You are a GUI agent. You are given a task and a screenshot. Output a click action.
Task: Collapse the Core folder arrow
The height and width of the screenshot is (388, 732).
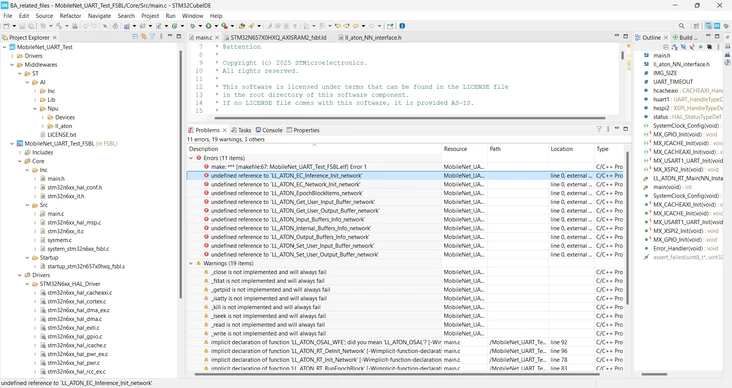[x=20, y=161]
